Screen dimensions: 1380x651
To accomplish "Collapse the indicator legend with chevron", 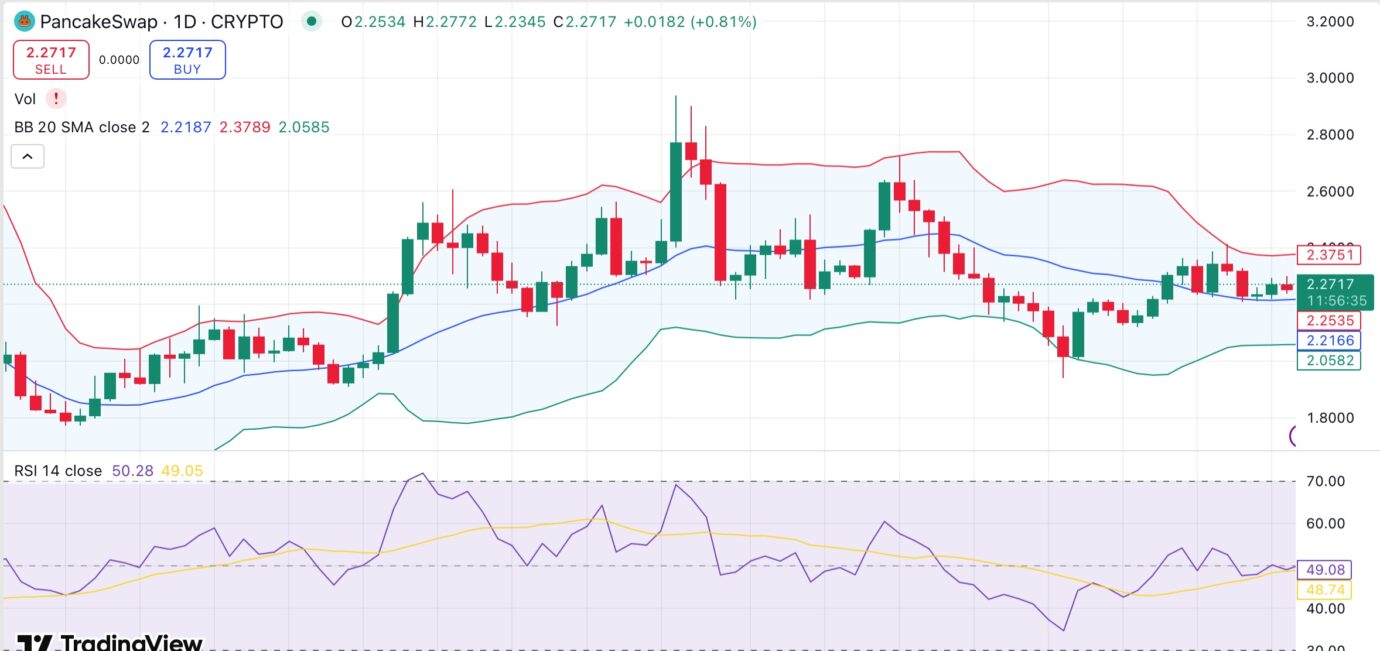I will pos(27,156).
